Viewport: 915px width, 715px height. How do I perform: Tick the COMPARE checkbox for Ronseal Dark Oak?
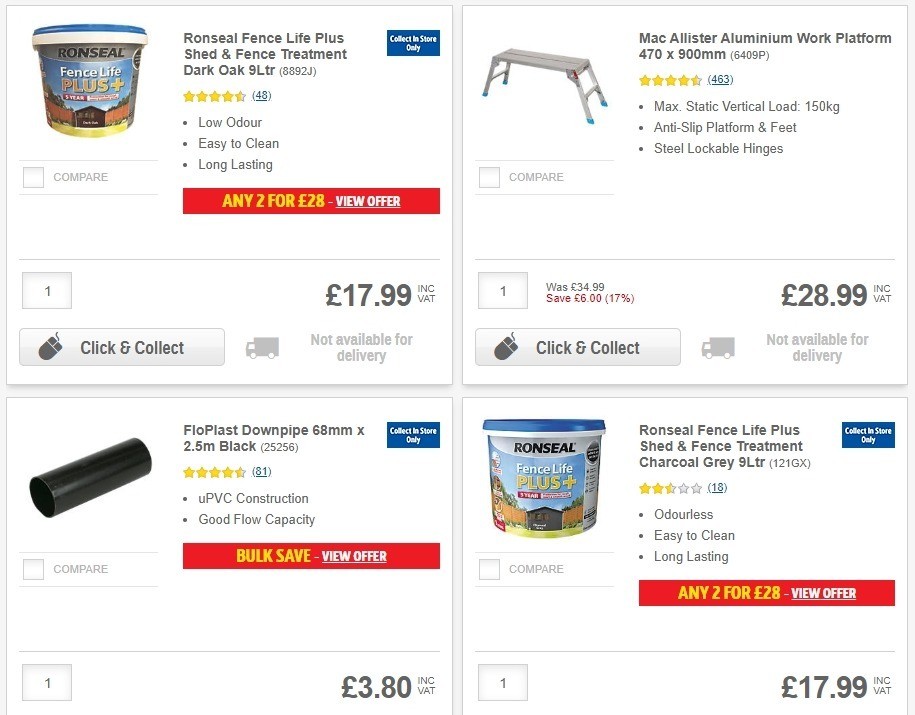[x=33, y=177]
